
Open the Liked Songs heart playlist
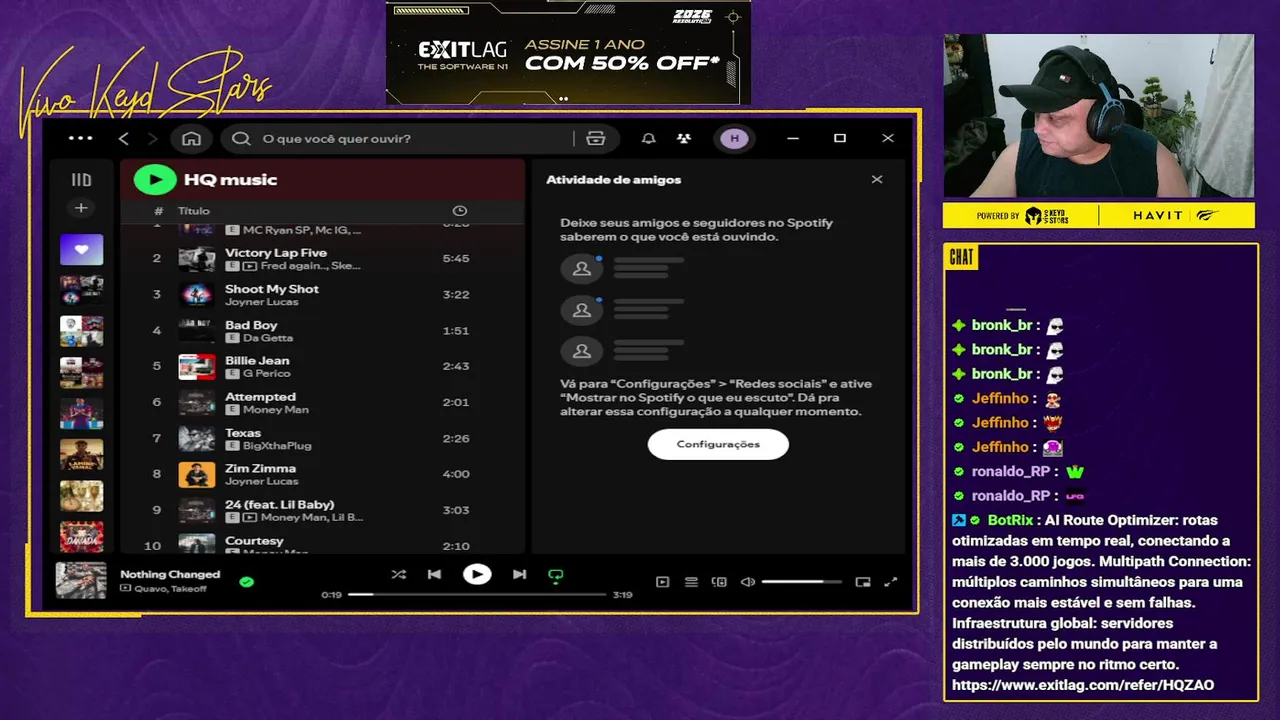tap(81, 249)
